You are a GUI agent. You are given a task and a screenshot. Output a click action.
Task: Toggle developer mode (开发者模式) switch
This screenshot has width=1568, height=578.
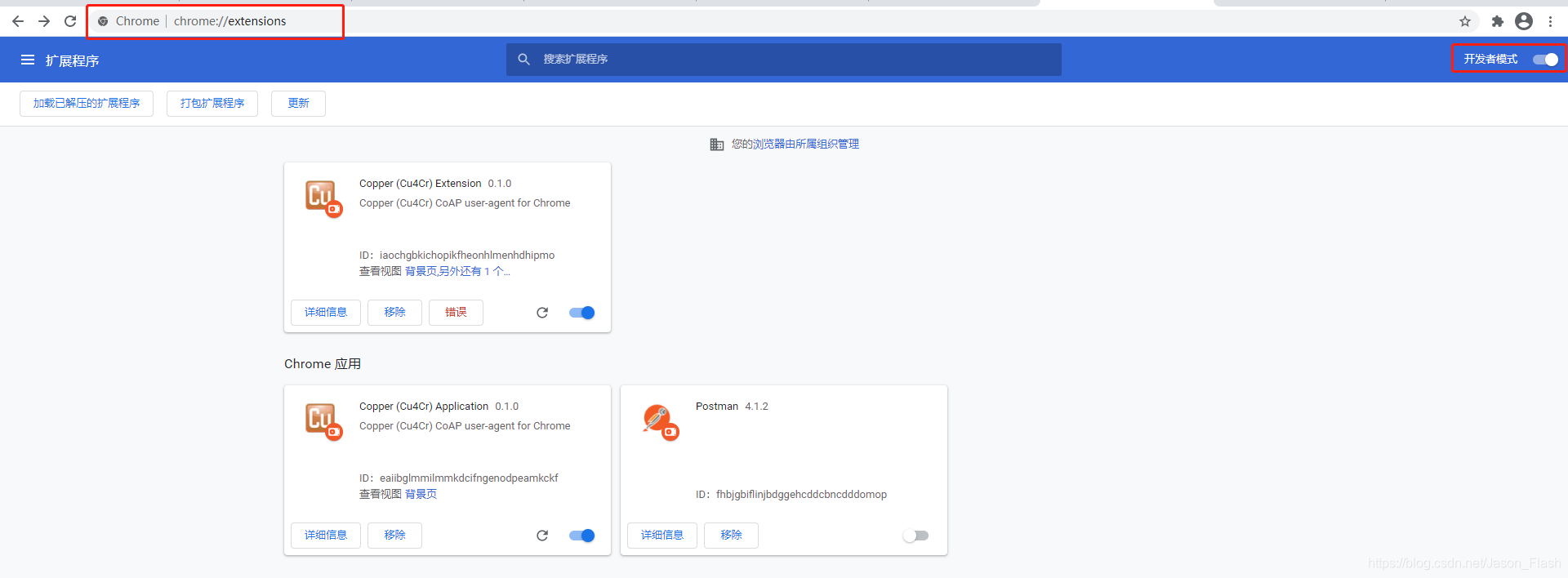pos(1545,59)
